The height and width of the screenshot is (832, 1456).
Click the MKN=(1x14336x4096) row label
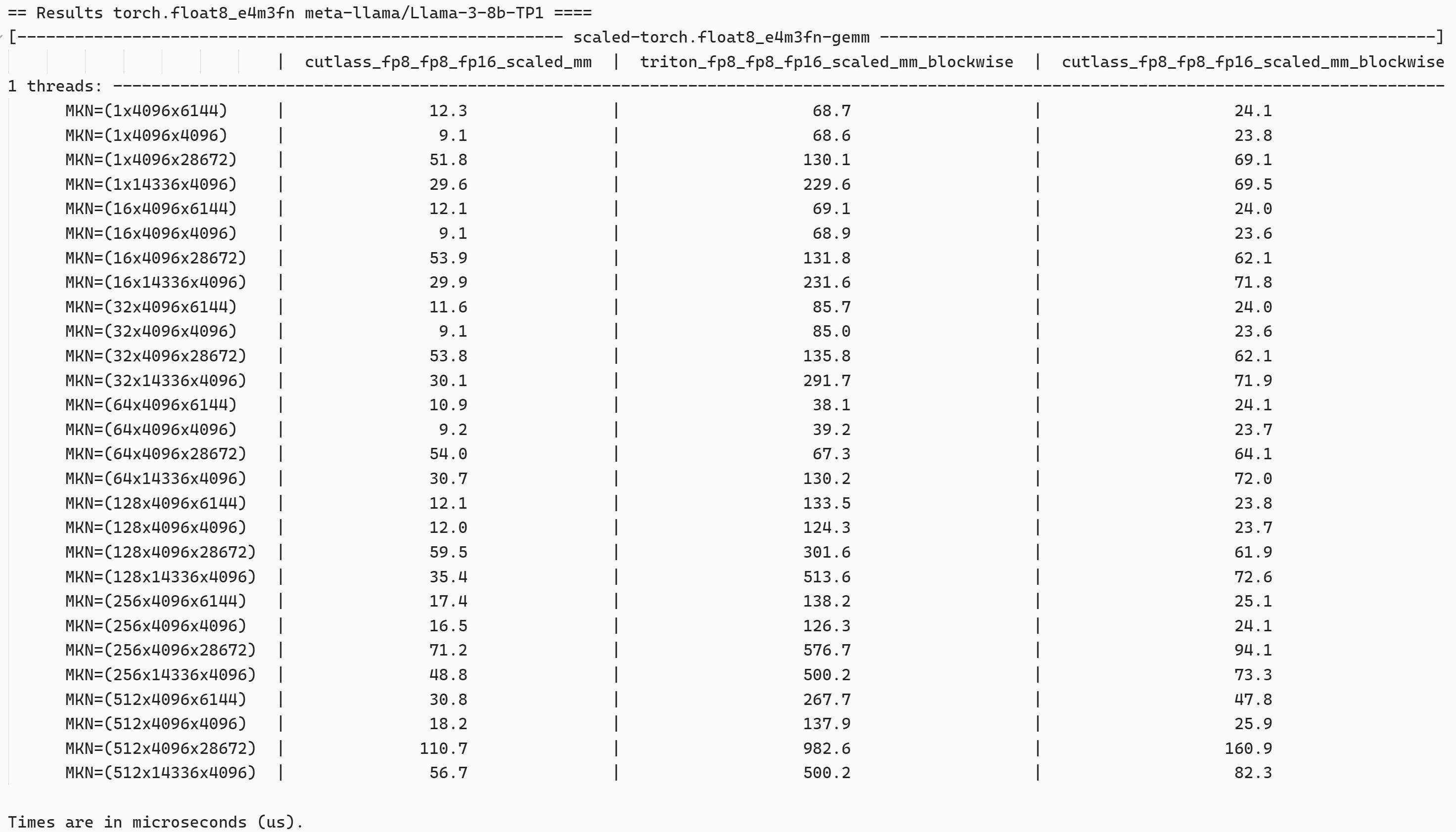point(151,184)
